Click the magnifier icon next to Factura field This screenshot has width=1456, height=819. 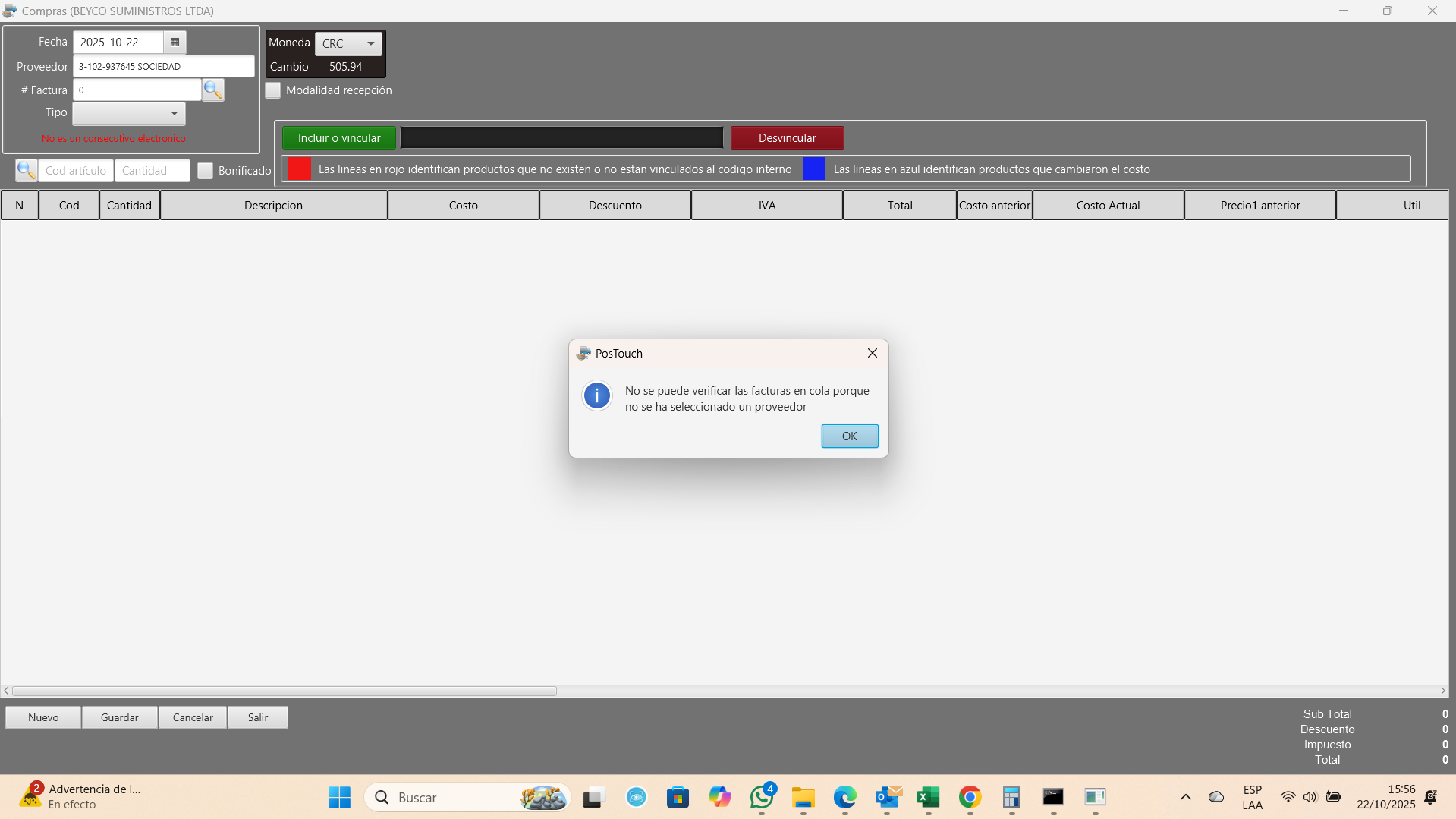(213, 90)
